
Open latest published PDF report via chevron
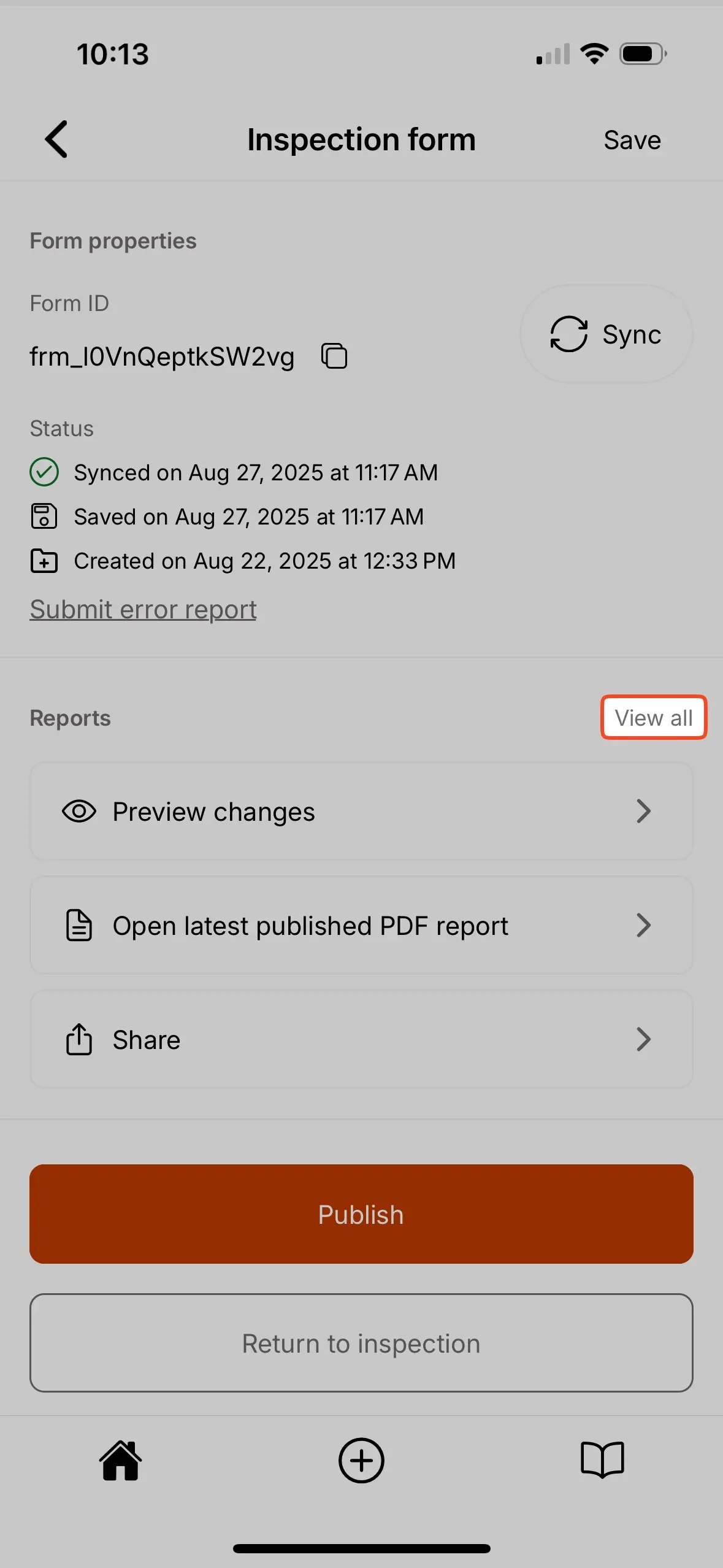tap(644, 925)
